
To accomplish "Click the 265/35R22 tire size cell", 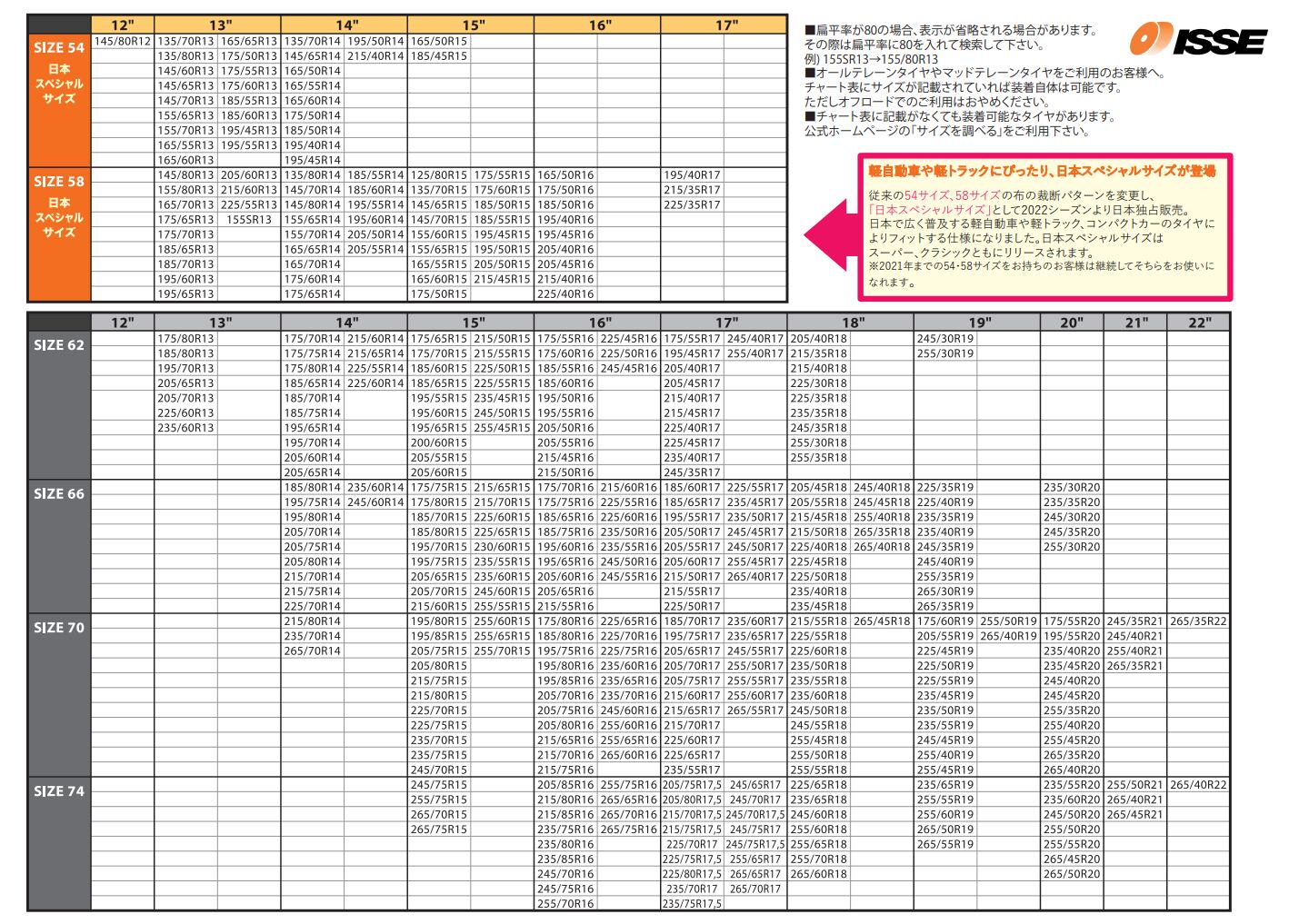I will [1198, 621].
